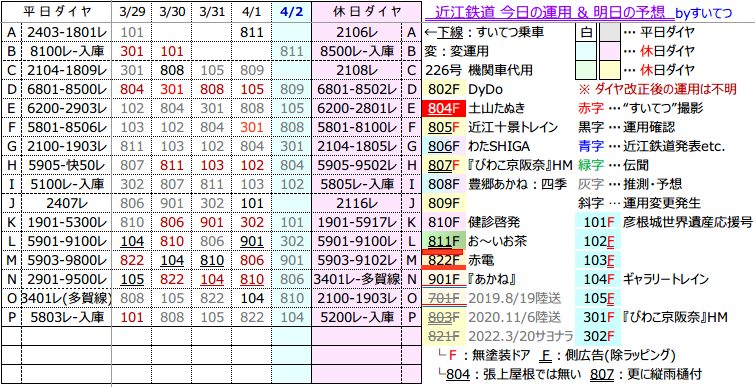Screen dimensions: 755x387
Task: Select the 3/31 date header
Action: pos(212,12)
